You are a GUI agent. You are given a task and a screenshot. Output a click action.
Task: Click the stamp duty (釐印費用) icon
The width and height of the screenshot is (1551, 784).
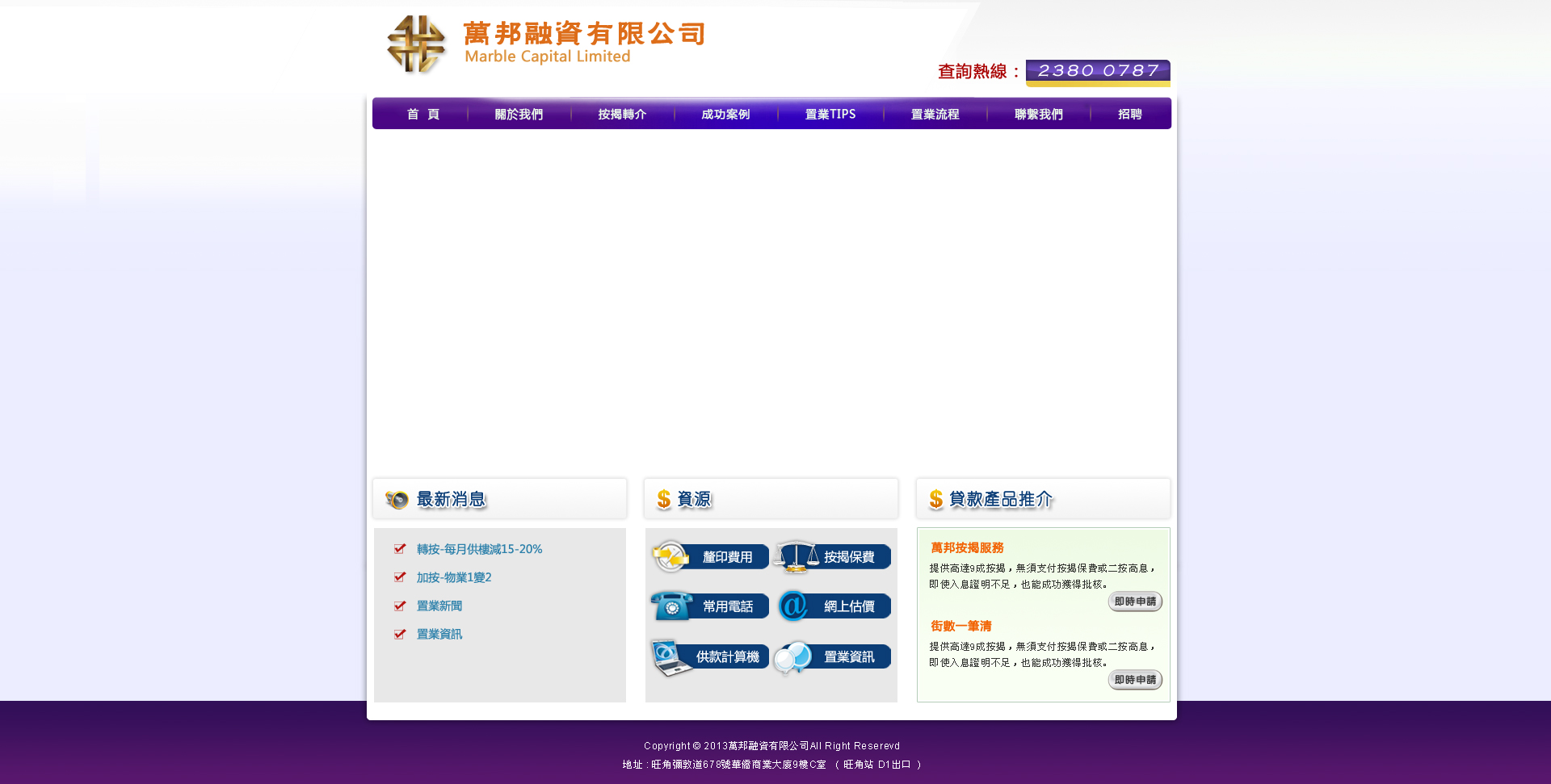[x=670, y=556]
